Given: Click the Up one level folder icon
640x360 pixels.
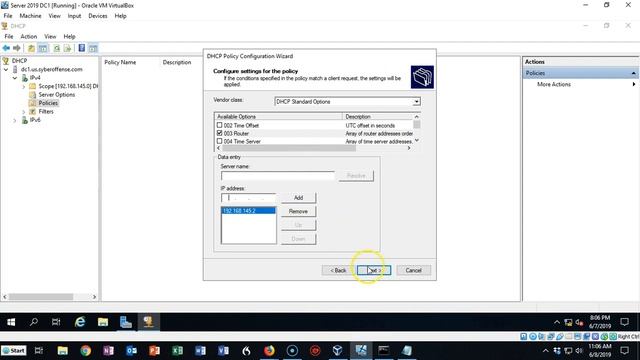Looking at the screenshot, I should 31,48.
